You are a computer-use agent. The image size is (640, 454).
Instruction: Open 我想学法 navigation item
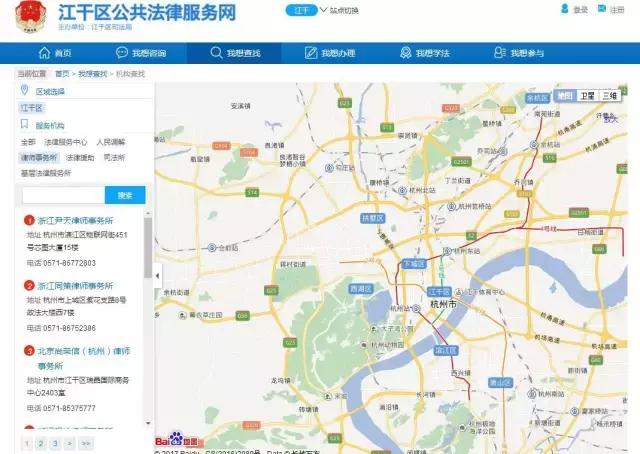pyautogui.click(x=424, y=53)
